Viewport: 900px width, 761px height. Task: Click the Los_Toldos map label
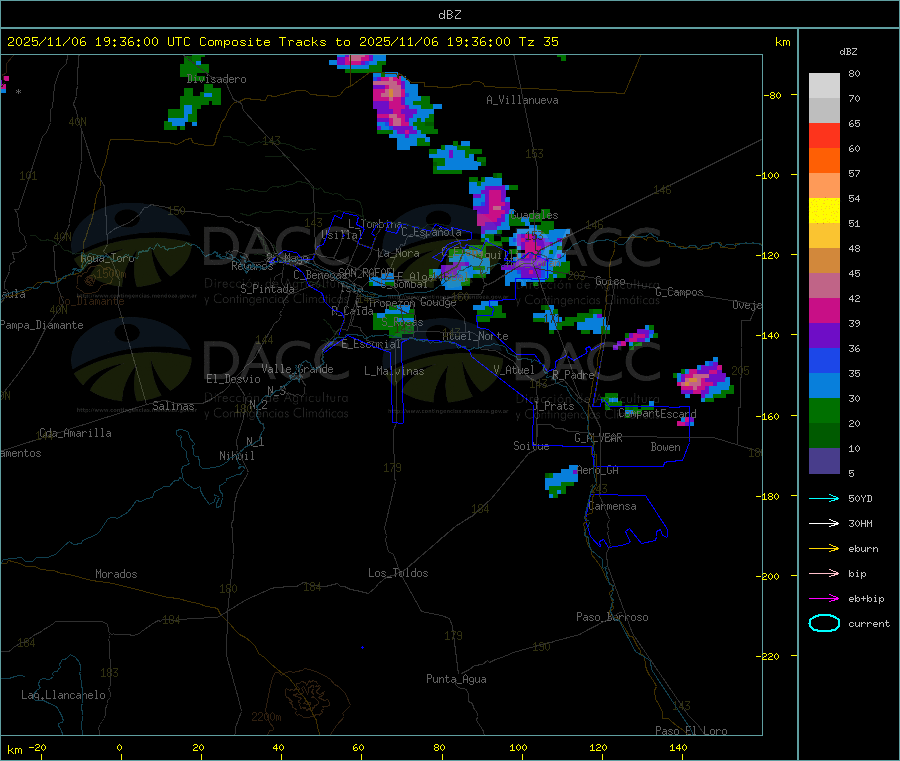(x=398, y=573)
